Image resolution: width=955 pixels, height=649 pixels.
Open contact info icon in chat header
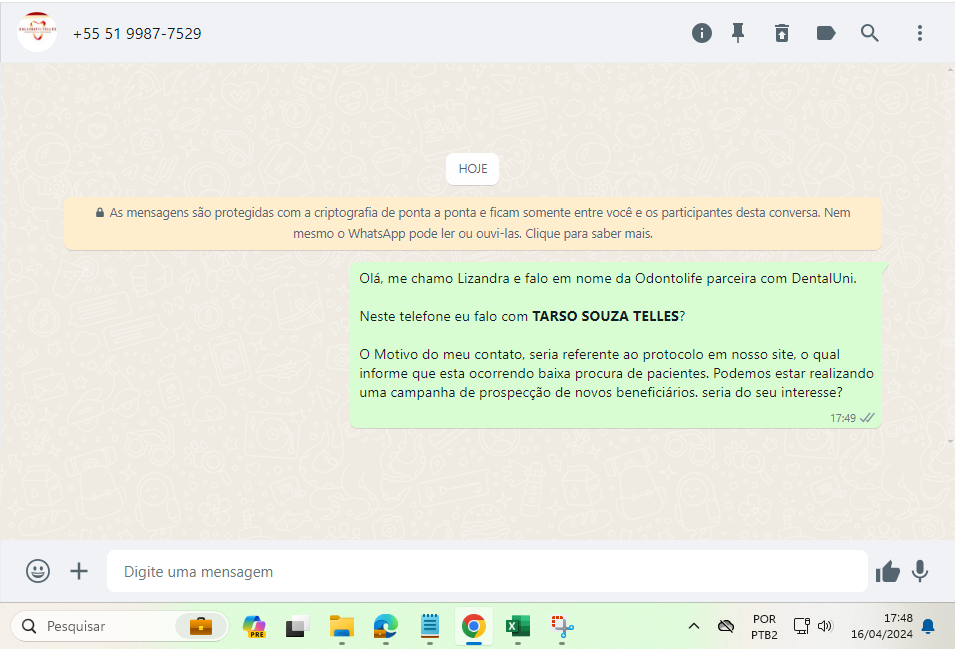pos(702,33)
